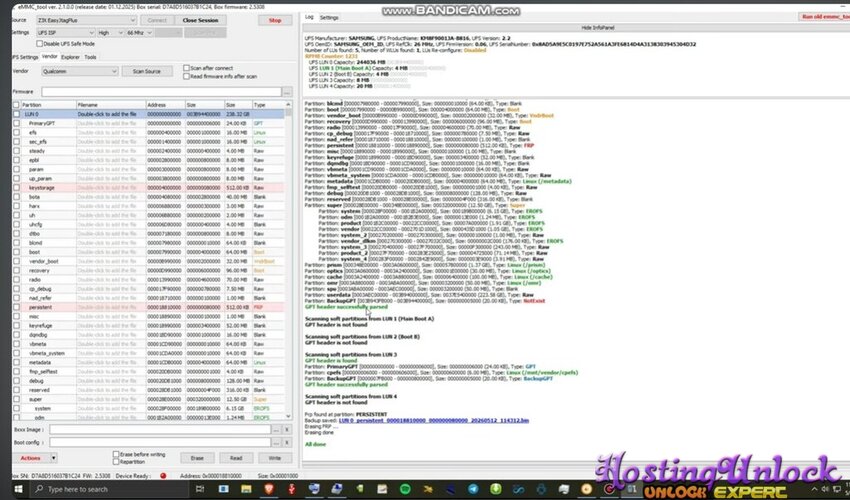Tick the checkbox for the persistent partition
Image resolution: width=850 pixels, height=500 pixels.
[x=16, y=307]
